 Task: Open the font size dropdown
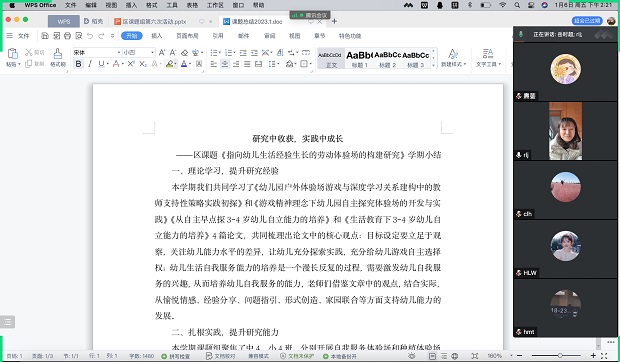(x=152, y=52)
